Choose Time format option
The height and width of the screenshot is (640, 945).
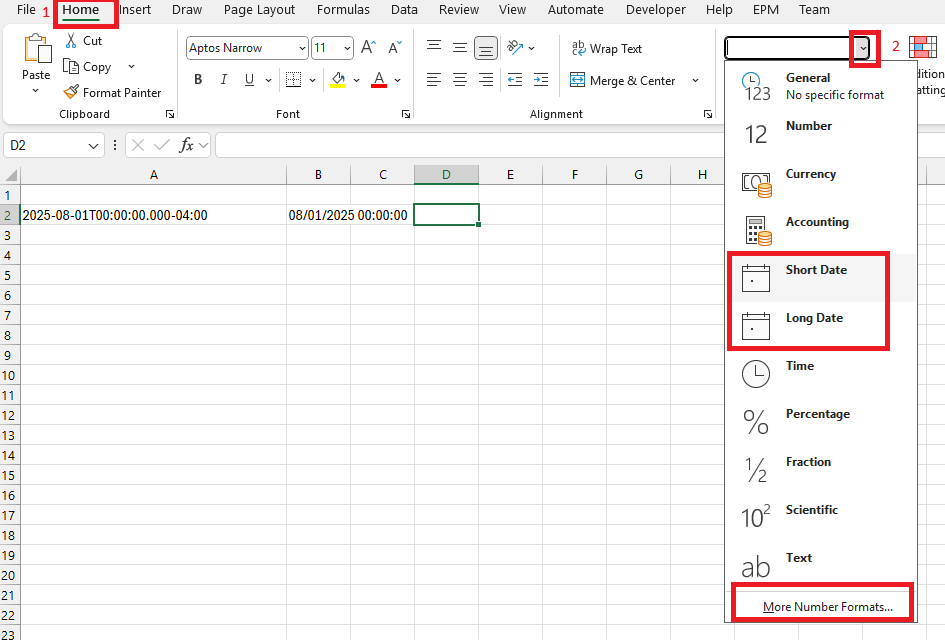point(821,374)
